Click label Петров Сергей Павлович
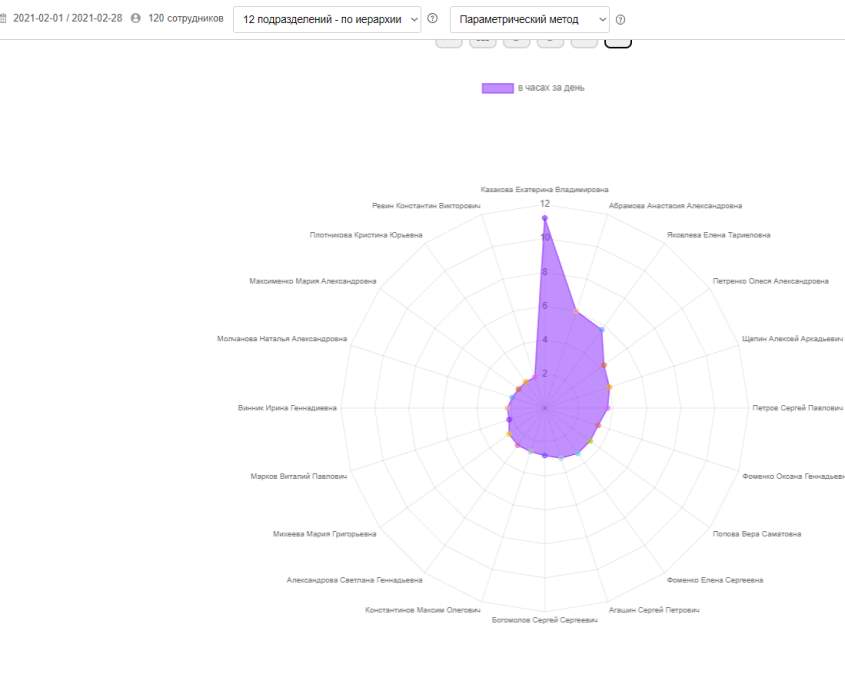The width and height of the screenshot is (845, 684). [x=798, y=408]
